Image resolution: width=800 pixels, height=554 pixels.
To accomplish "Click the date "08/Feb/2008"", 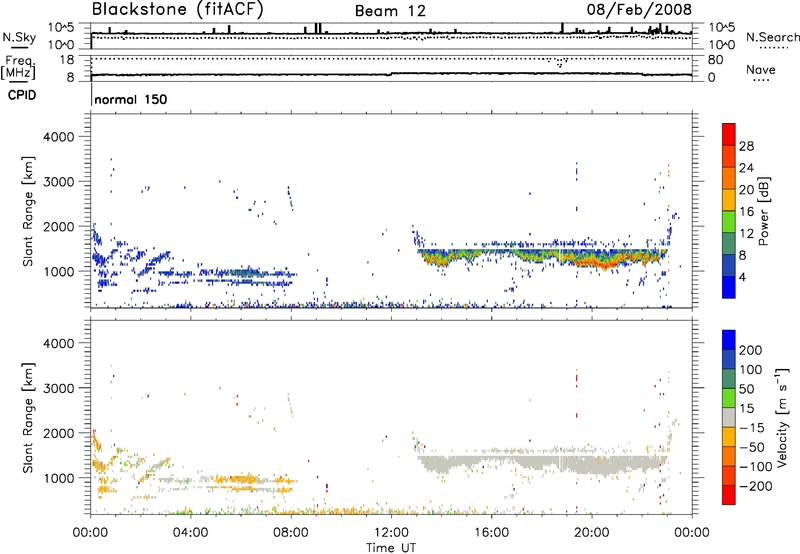I will pyautogui.click(x=639, y=9).
